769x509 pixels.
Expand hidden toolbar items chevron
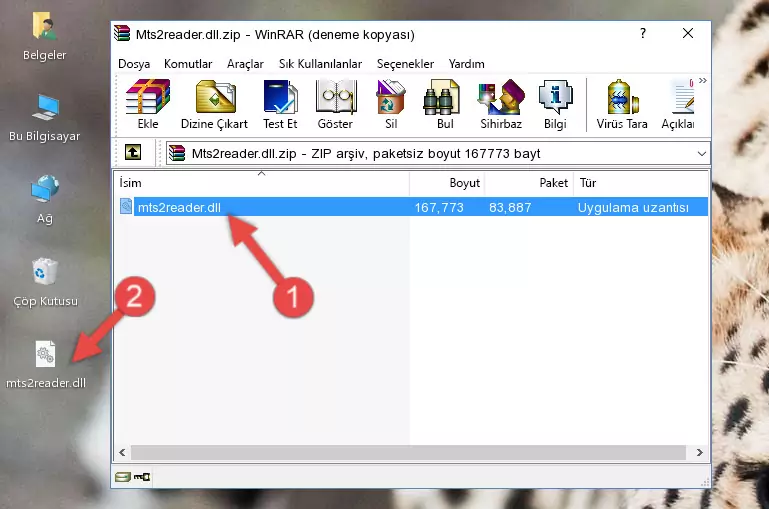pyautogui.click(x=703, y=81)
